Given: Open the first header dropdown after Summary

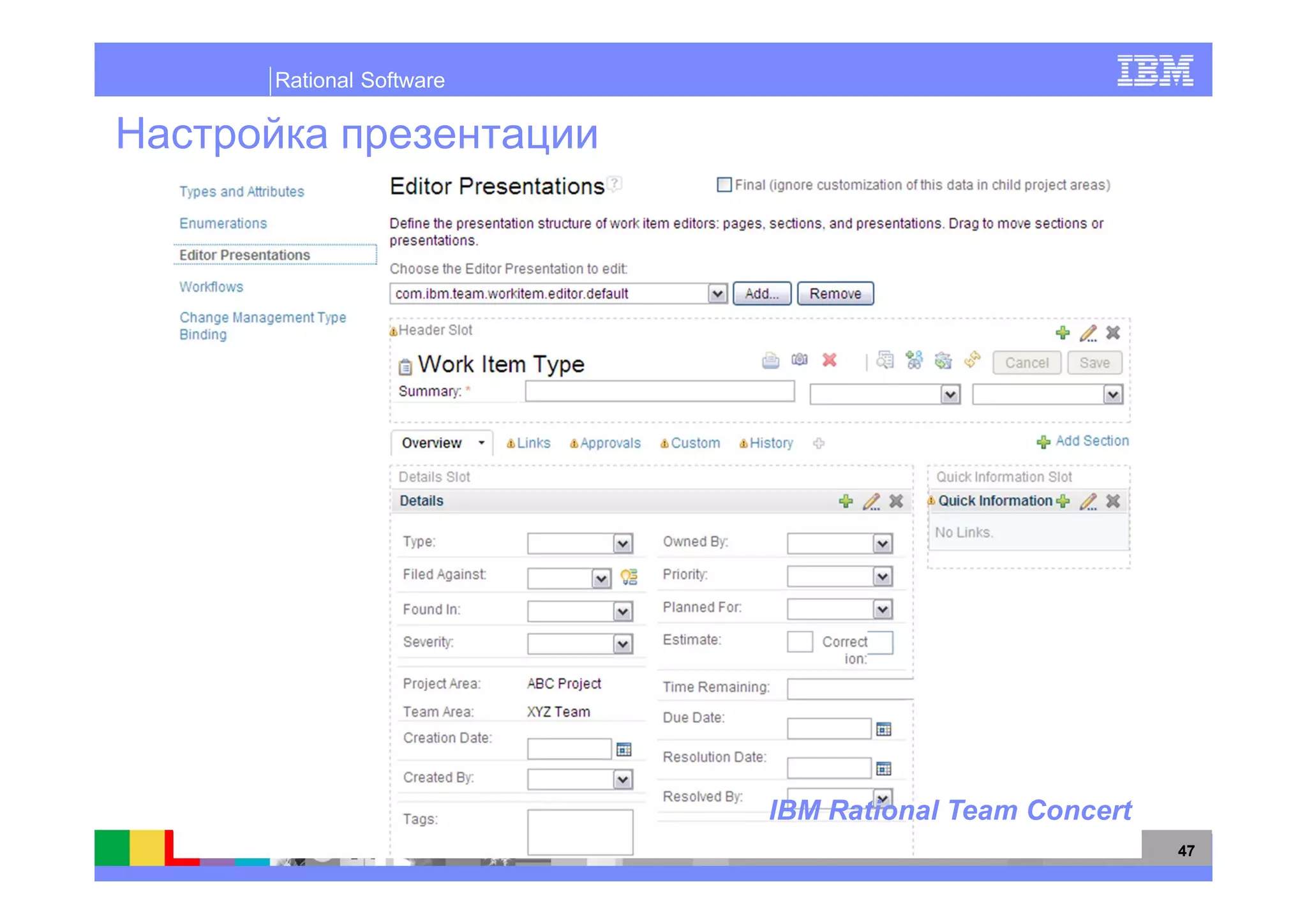Looking at the screenshot, I should click(x=950, y=395).
